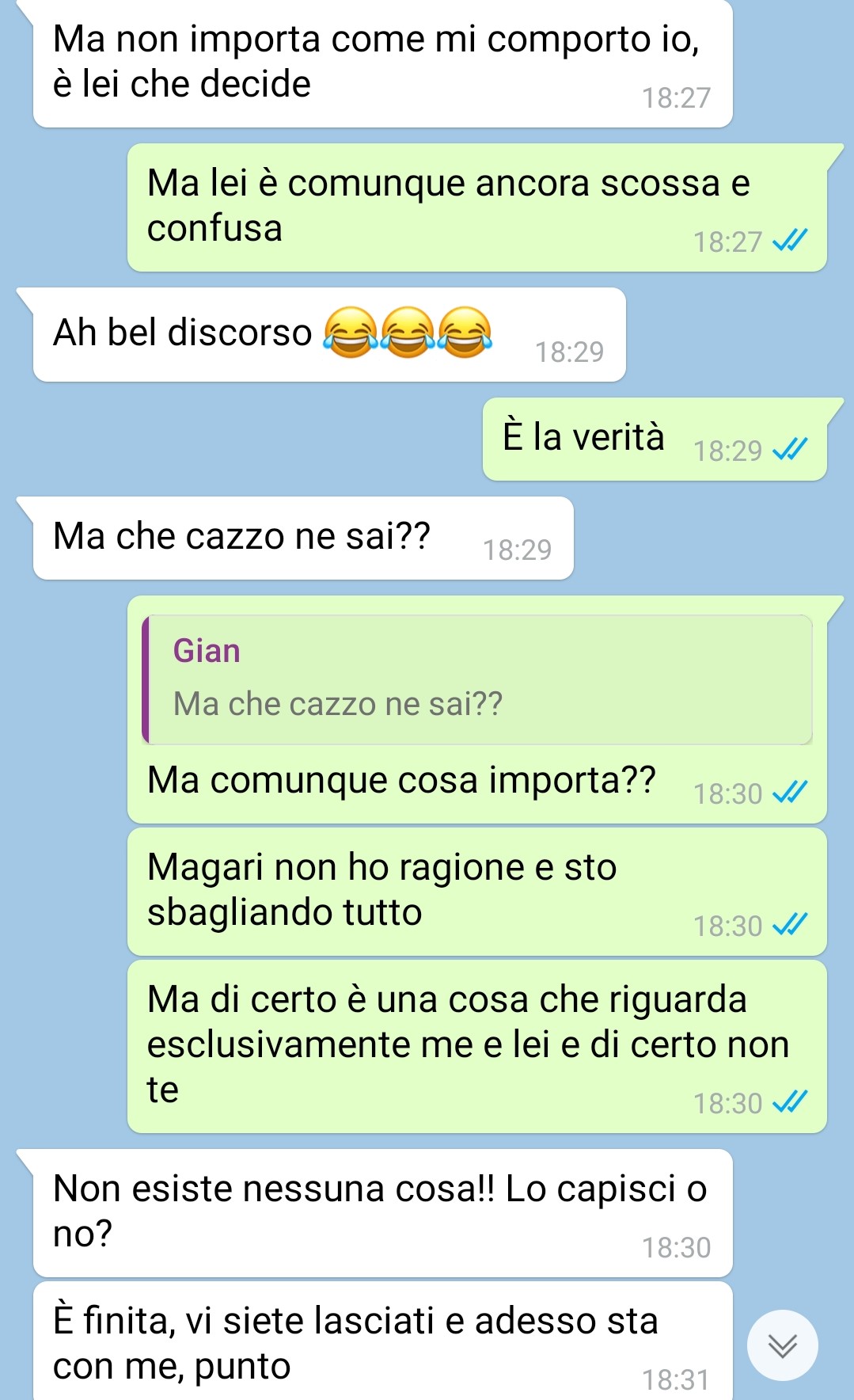854x1400 pixels.
Task: Select the message 'È finita, vi siete lasciati'
Action: point(383,1341)
